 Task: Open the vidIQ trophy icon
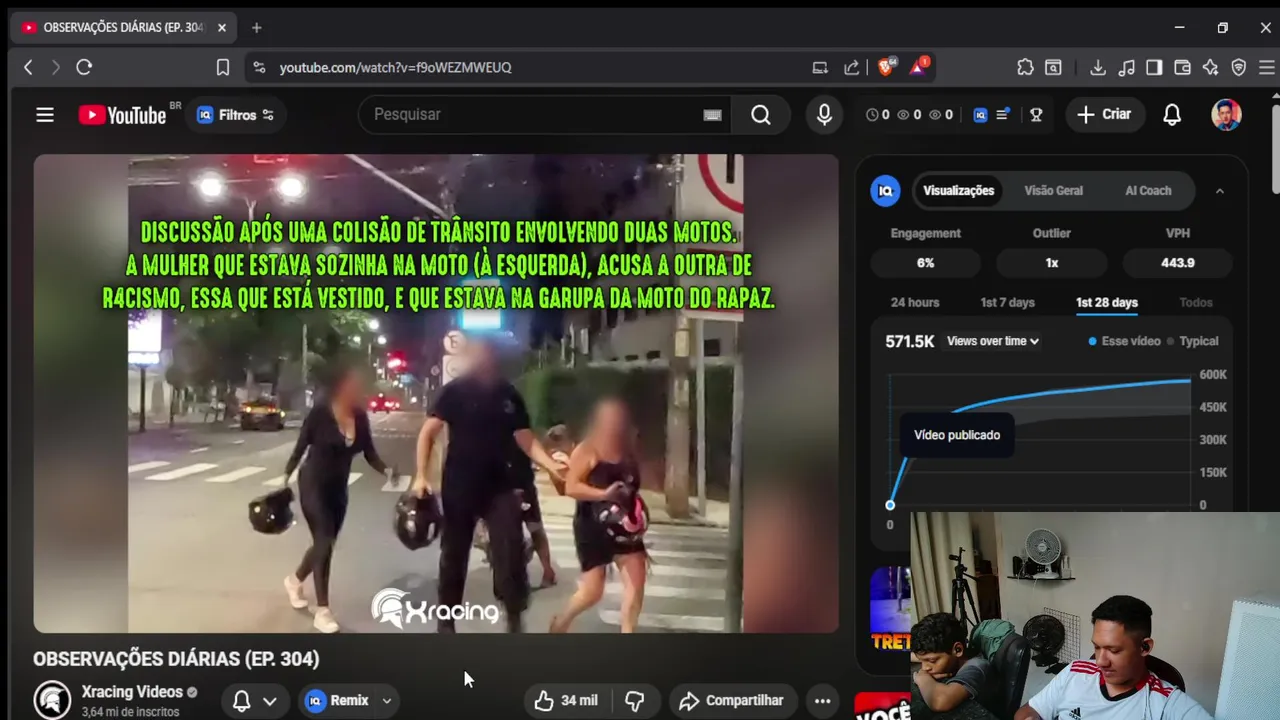point(1036,115)
